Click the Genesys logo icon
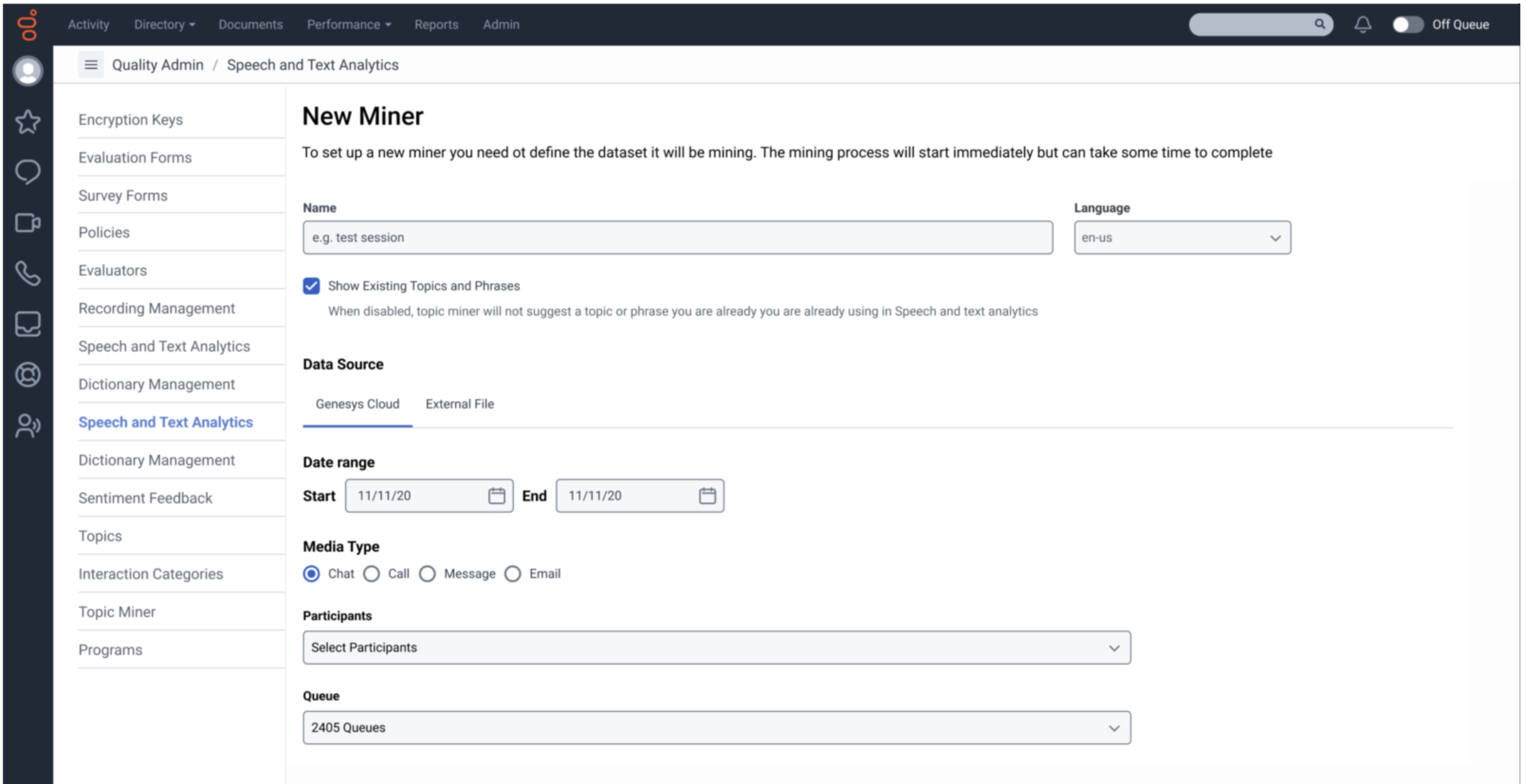The width and height of the screenshot is (1526, 784). [27, 25]
